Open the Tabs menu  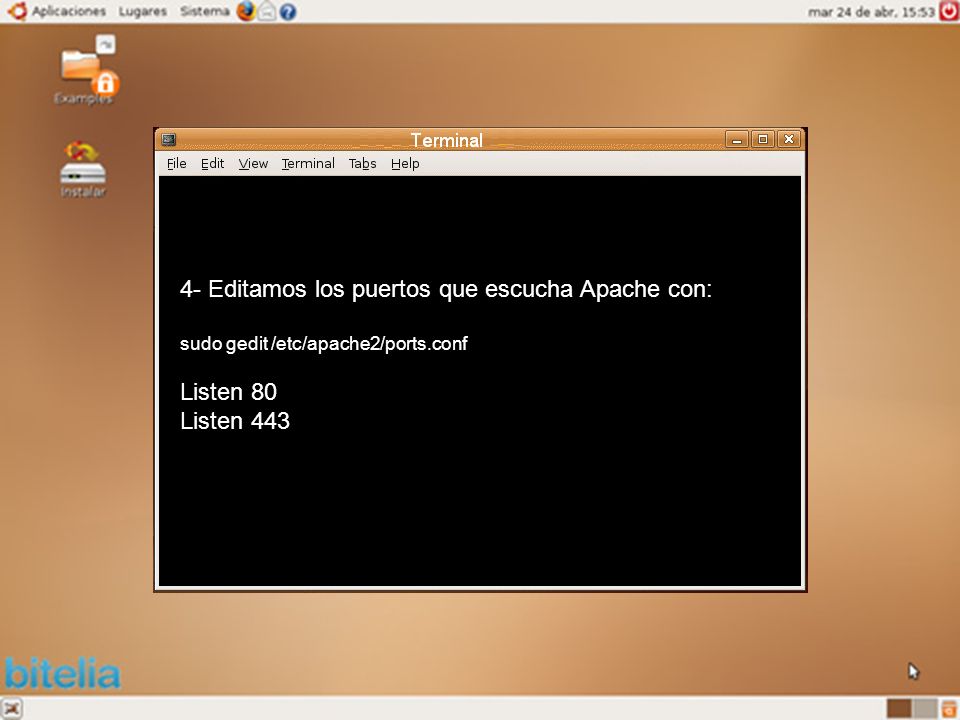point(362,163)
